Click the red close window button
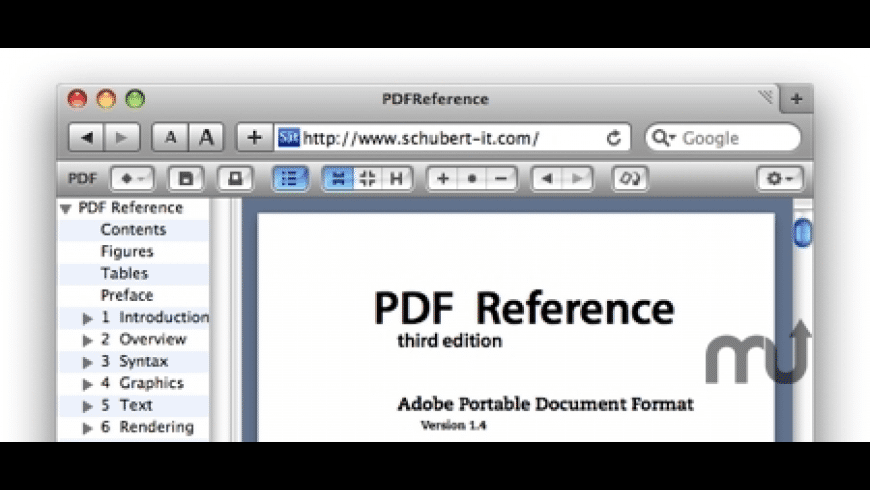 77,99
